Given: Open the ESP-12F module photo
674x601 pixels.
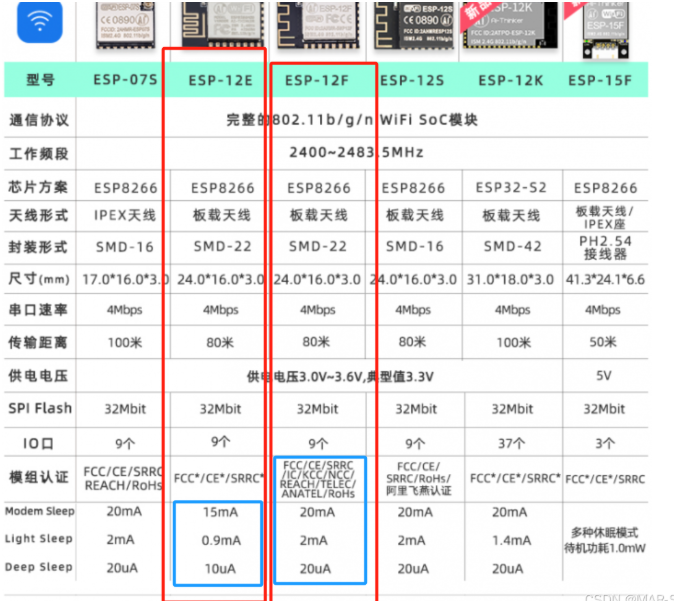Looking at the screenshot, I should click(318, 25).
